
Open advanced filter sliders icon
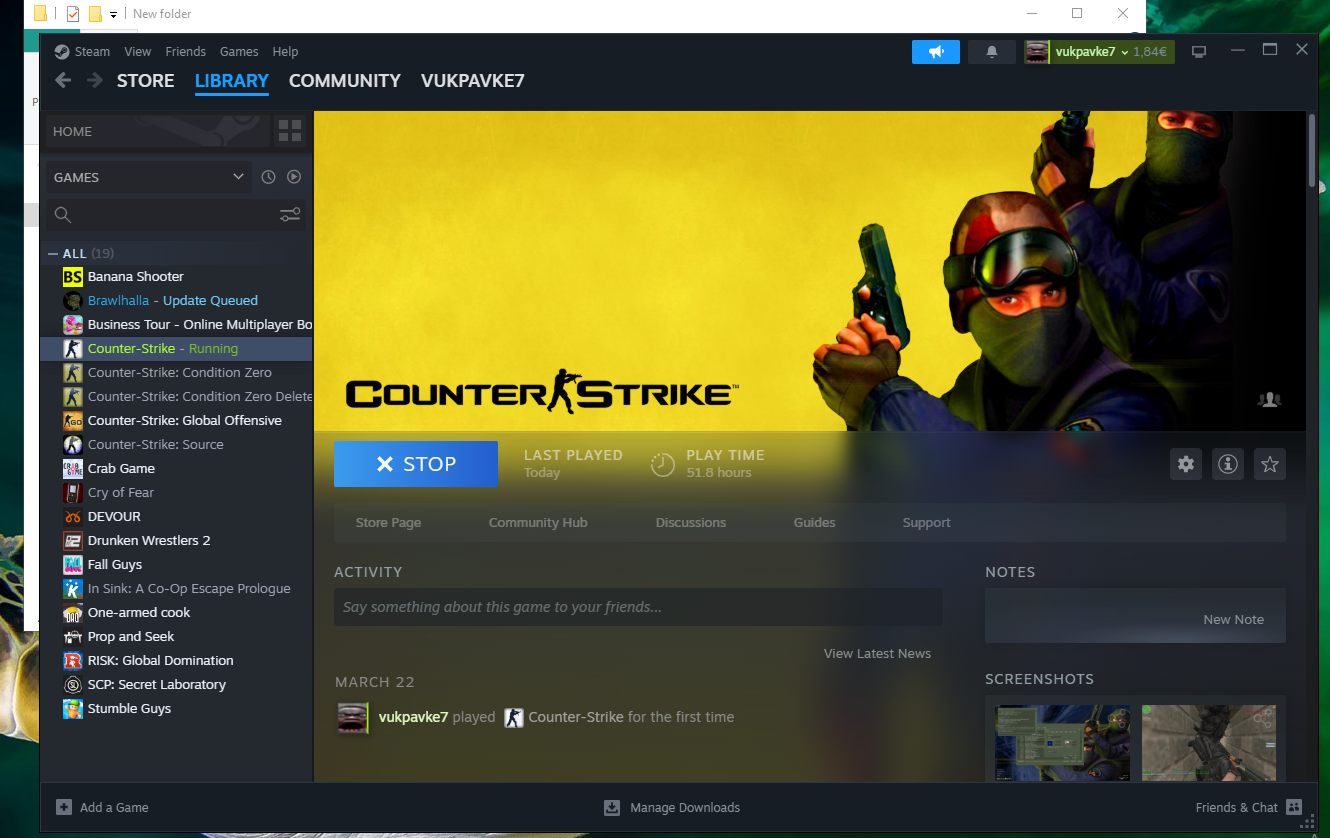click(290, 215)
